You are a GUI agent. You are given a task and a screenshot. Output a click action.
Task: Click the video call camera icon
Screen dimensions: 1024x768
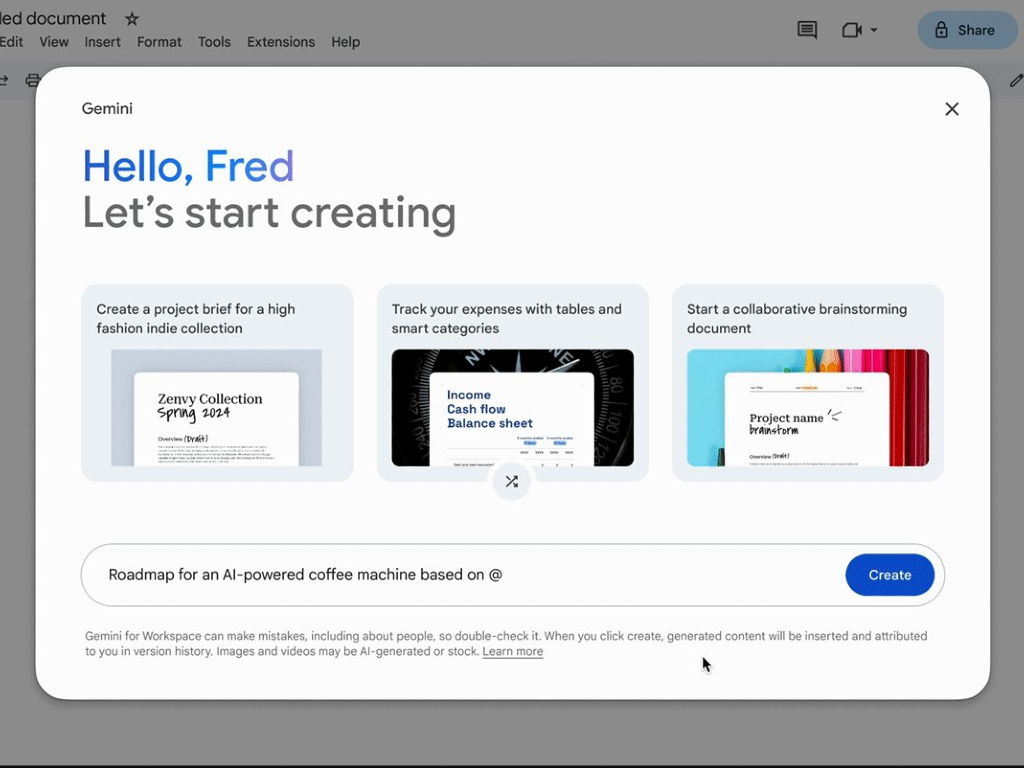tap(852, 30)
